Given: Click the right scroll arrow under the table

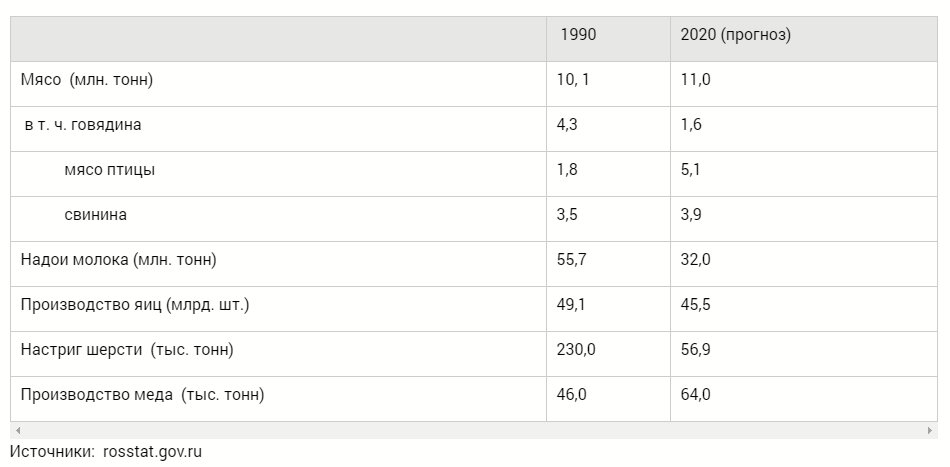Looking at the screenshot, I should coord(929,431).
